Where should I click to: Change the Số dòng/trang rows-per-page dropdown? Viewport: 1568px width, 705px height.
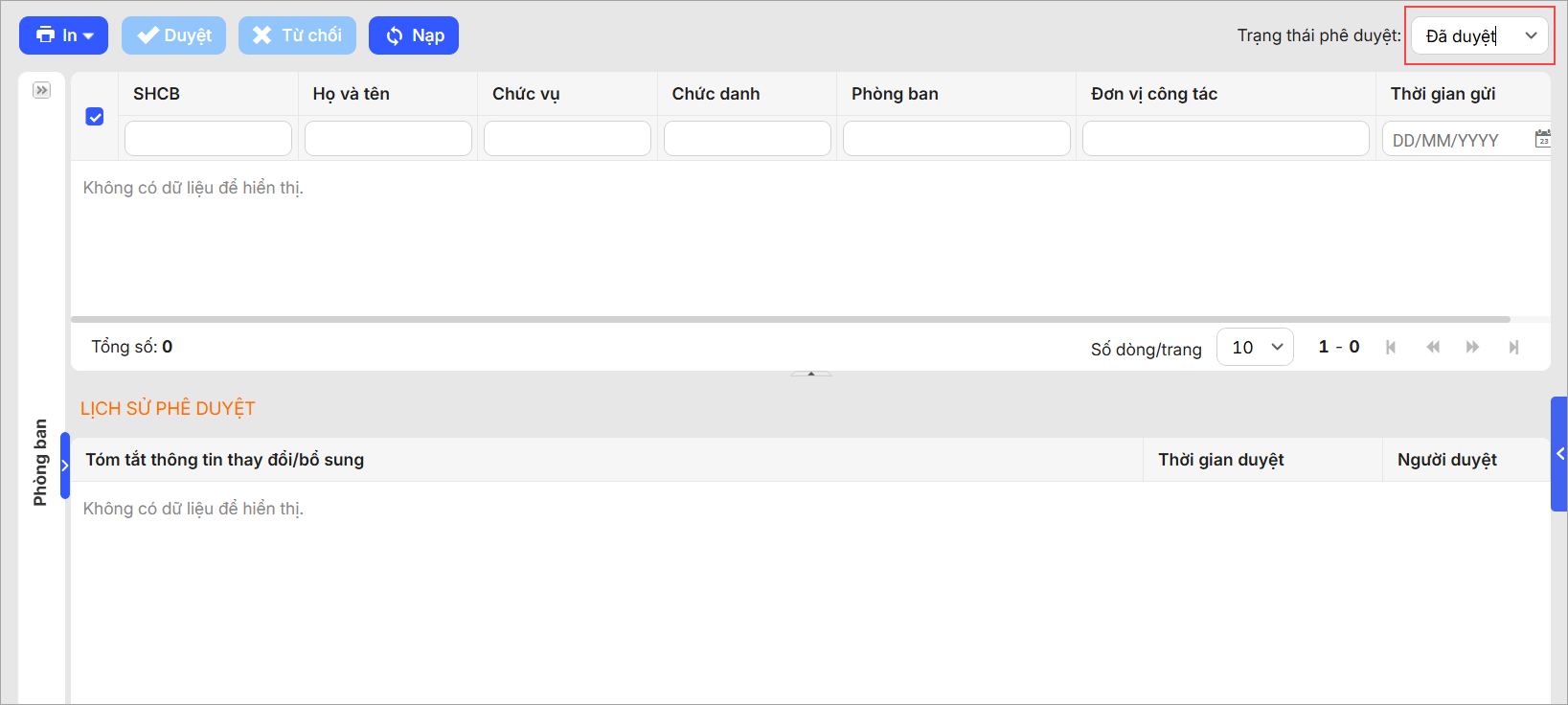(x=1255, y=347)
